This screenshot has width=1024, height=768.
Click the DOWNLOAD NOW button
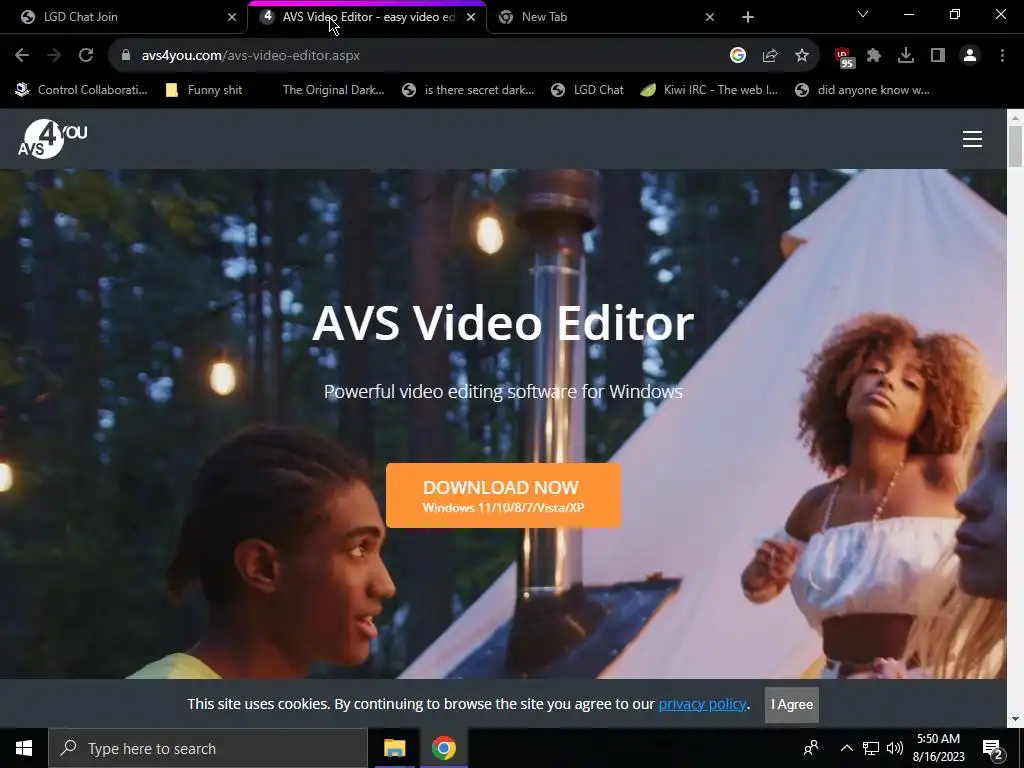[503, 496]
